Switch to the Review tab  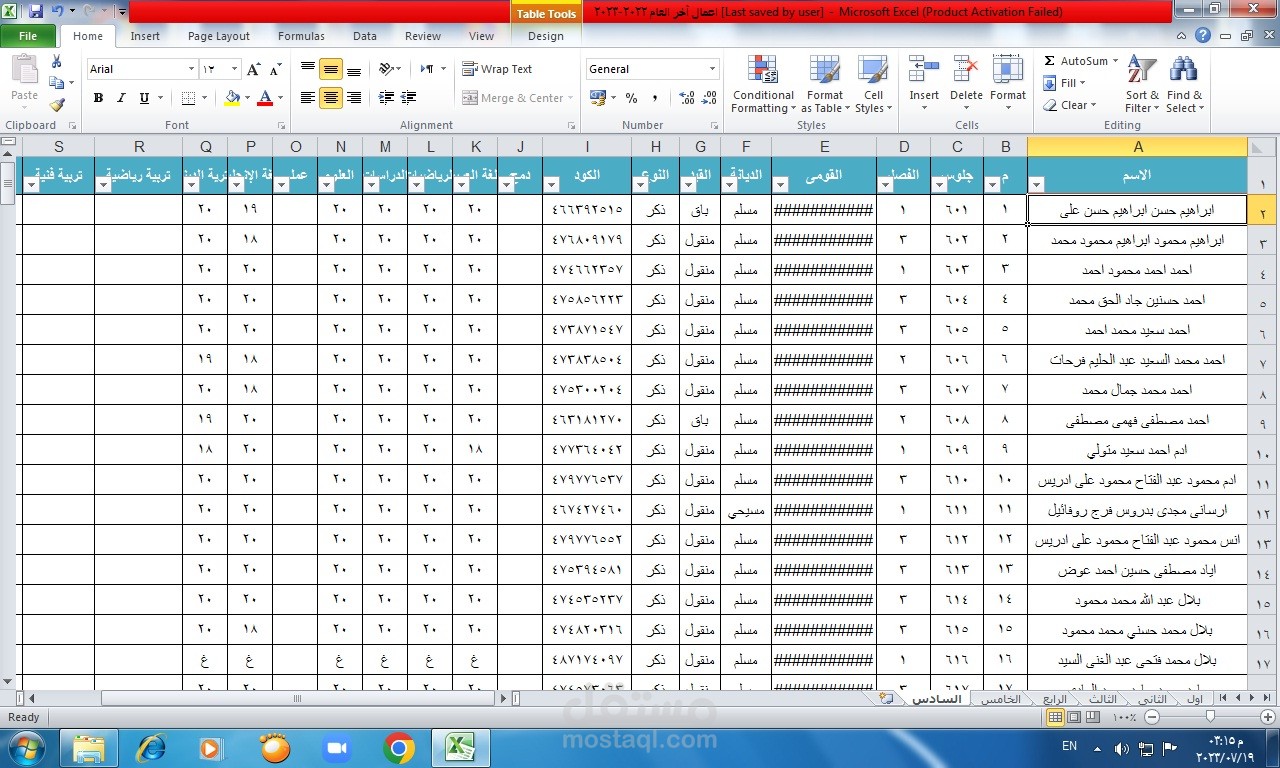[423, 36]
